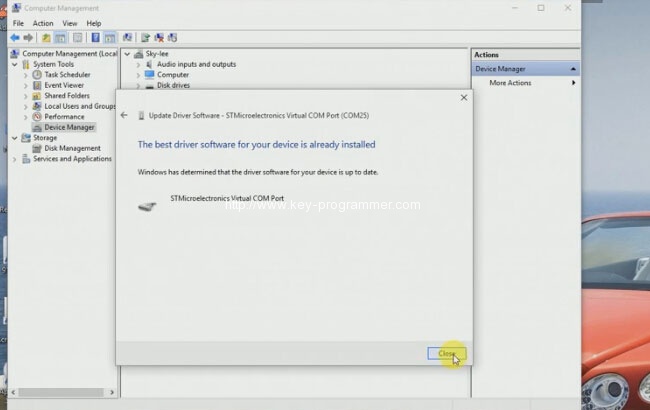650x410 pixels.
Task: Close the Update Driver dialog with X
Action: (x=464, y=98)
